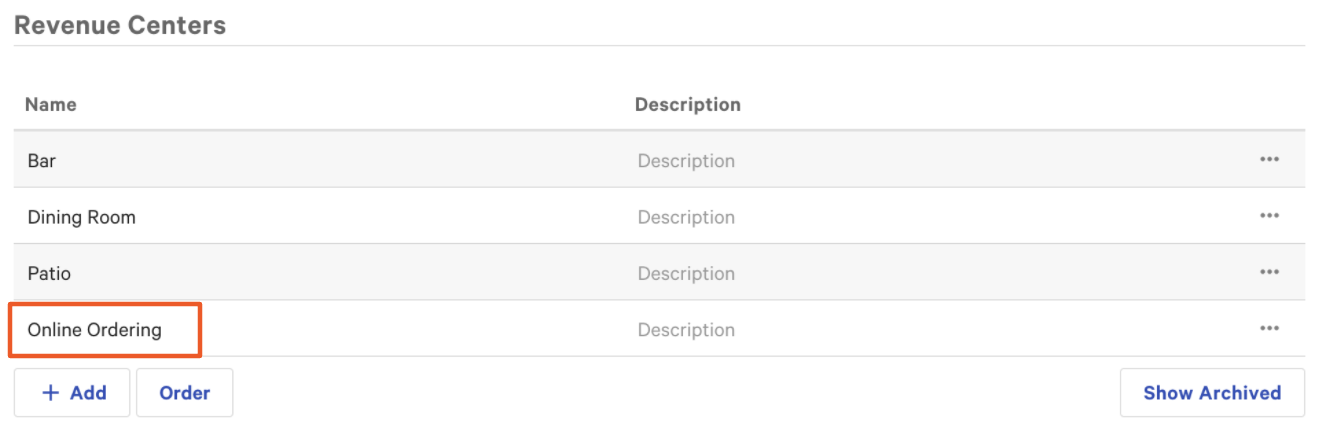
Task: Click the Description column header
Action: click(688, 104)
